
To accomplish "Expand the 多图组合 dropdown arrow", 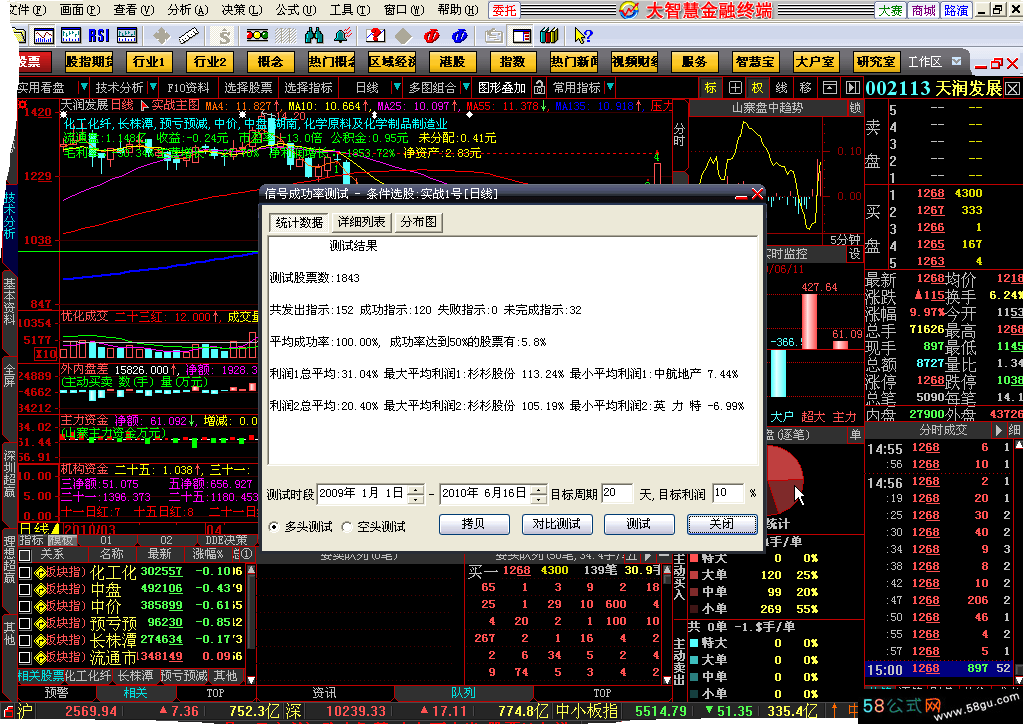I will [466, 87].
